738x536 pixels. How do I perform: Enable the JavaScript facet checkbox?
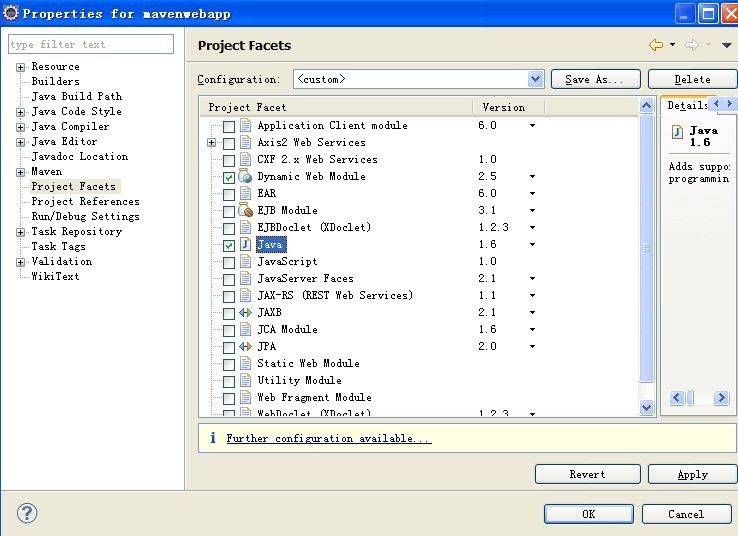[229, 262]
